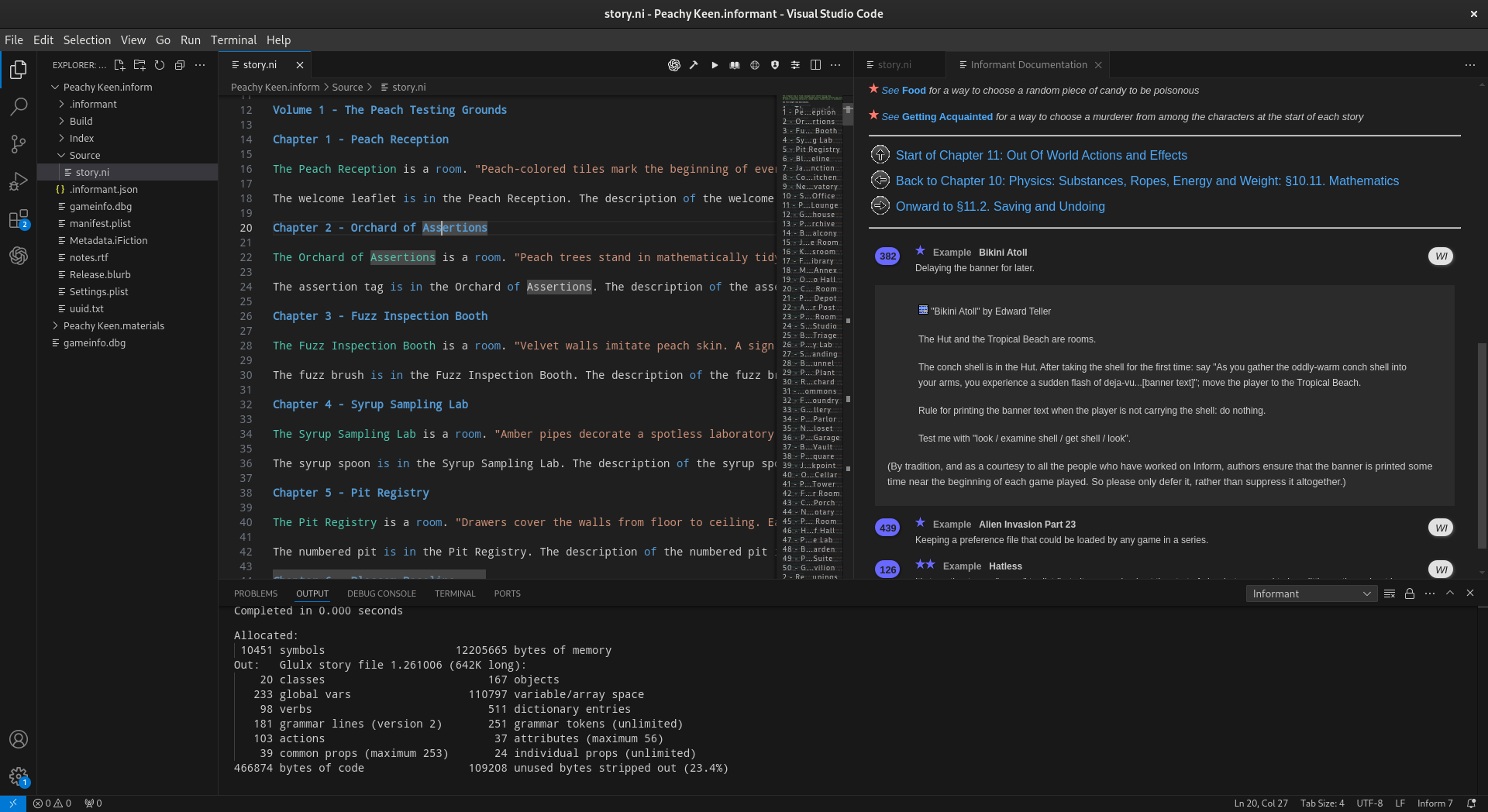The height and width of the screenshot is (812, 1488).
Task: Click the hammer compile icon in editor toolbar
Action: (694, 65)
